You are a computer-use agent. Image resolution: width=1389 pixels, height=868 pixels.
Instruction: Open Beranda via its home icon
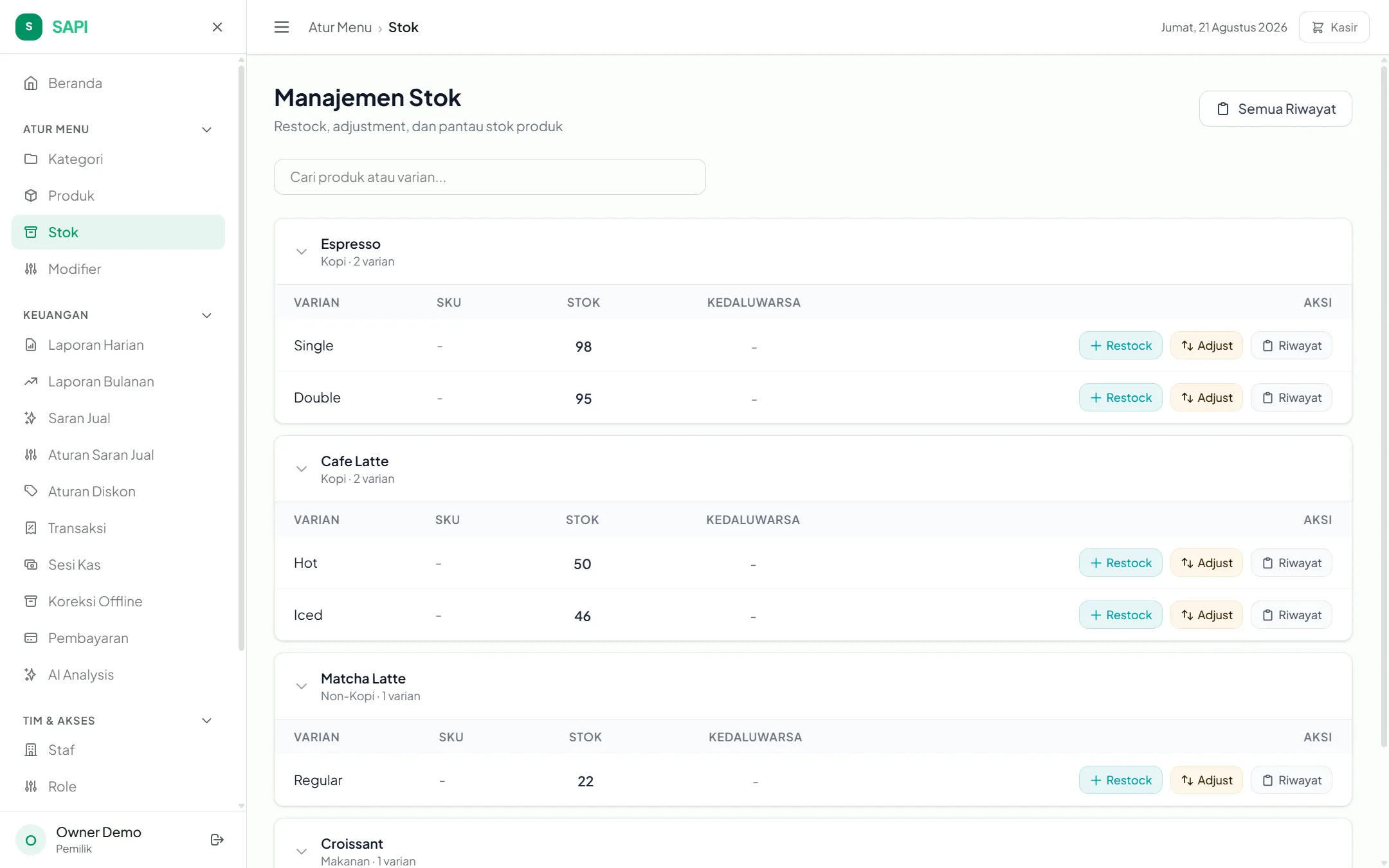[31, 83]
